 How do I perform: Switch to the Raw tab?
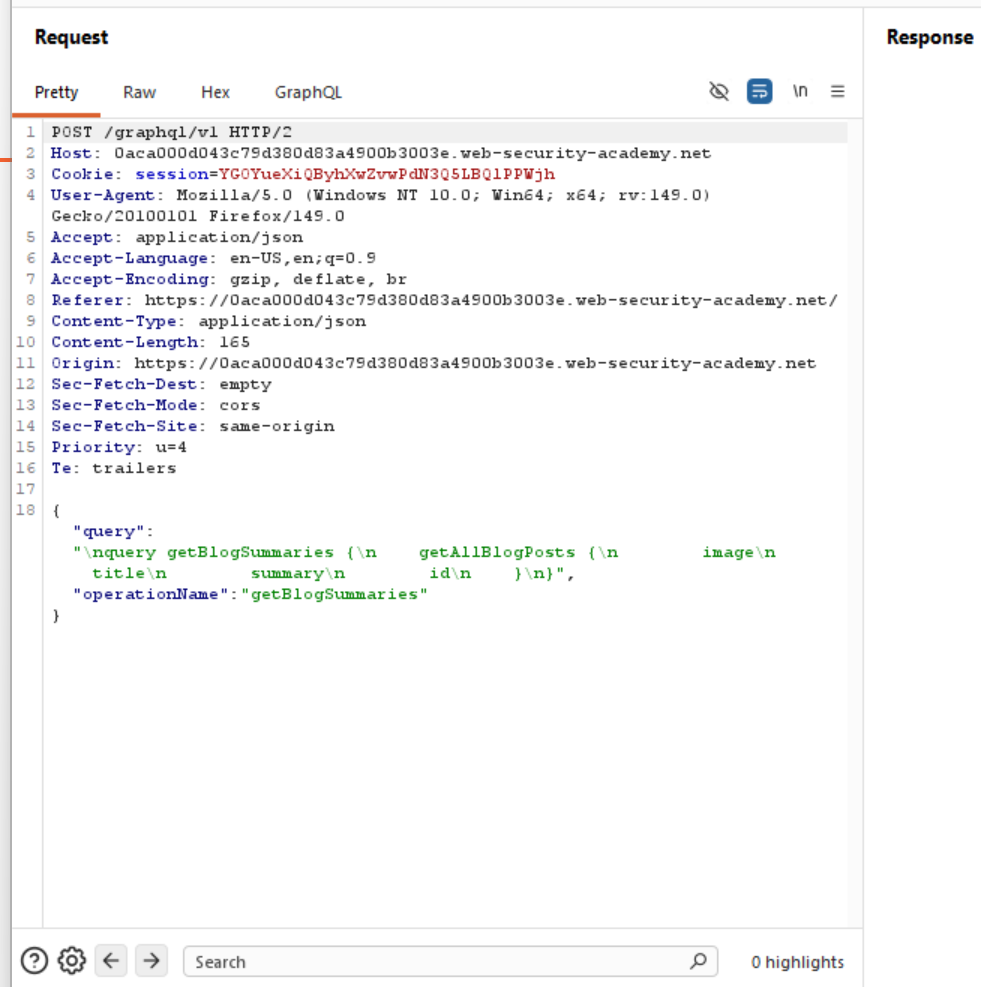139,93
